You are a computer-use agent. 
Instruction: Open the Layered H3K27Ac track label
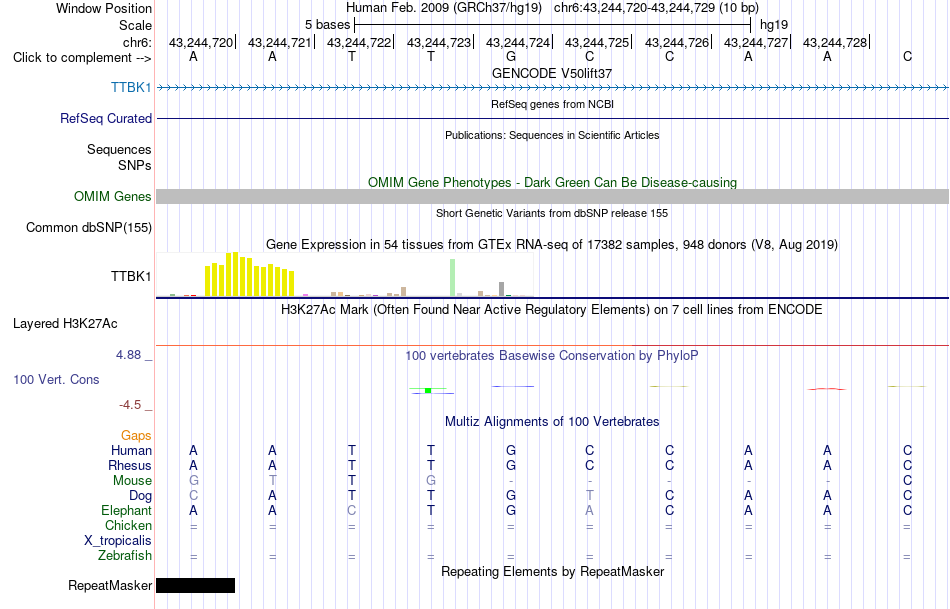click(65, 324)
